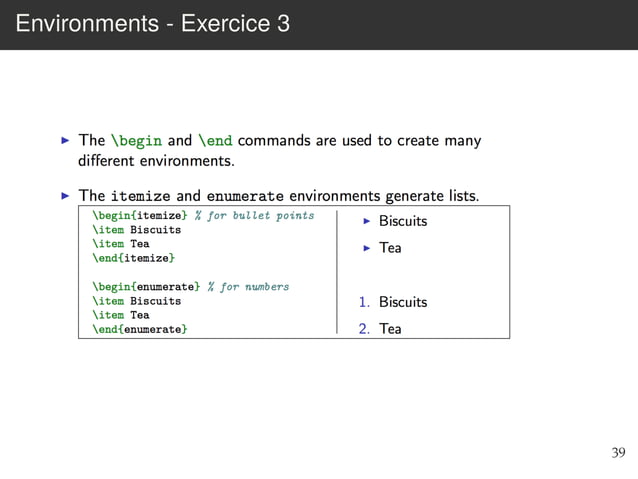
Task: Click the green \begin command text
Action: pos(137,141)
